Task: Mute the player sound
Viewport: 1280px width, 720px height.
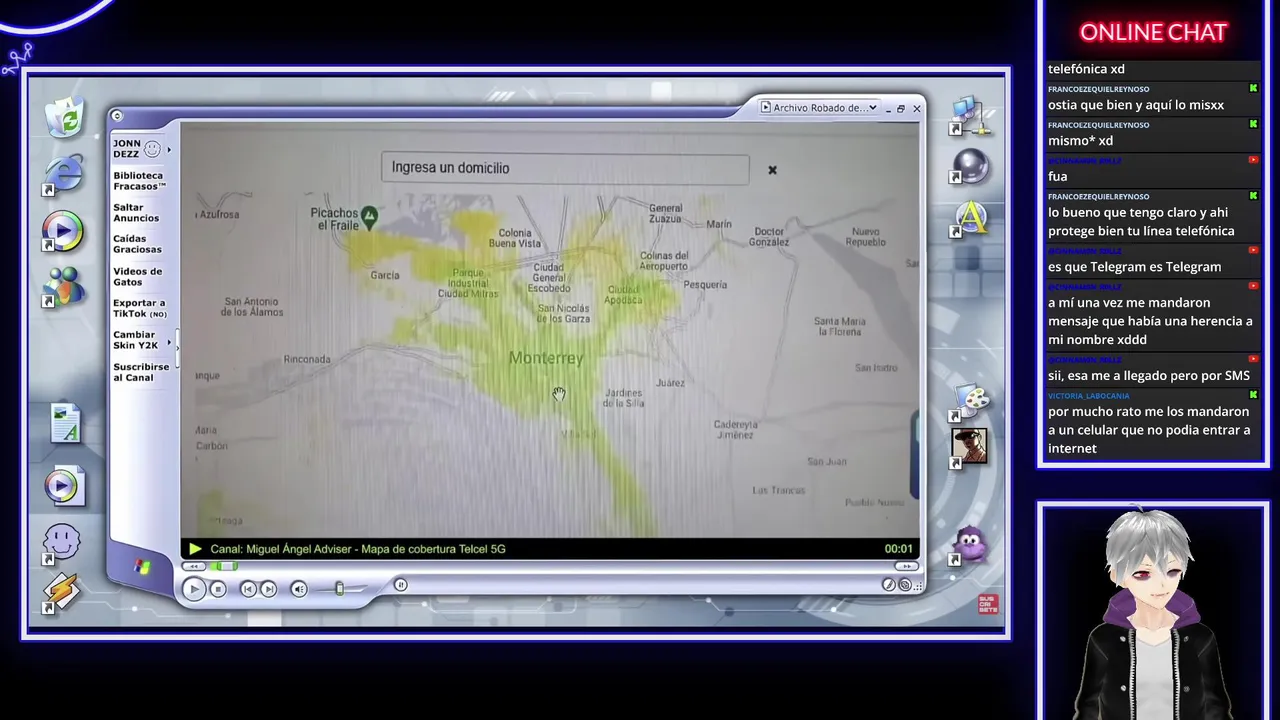Action: (299, 589)
